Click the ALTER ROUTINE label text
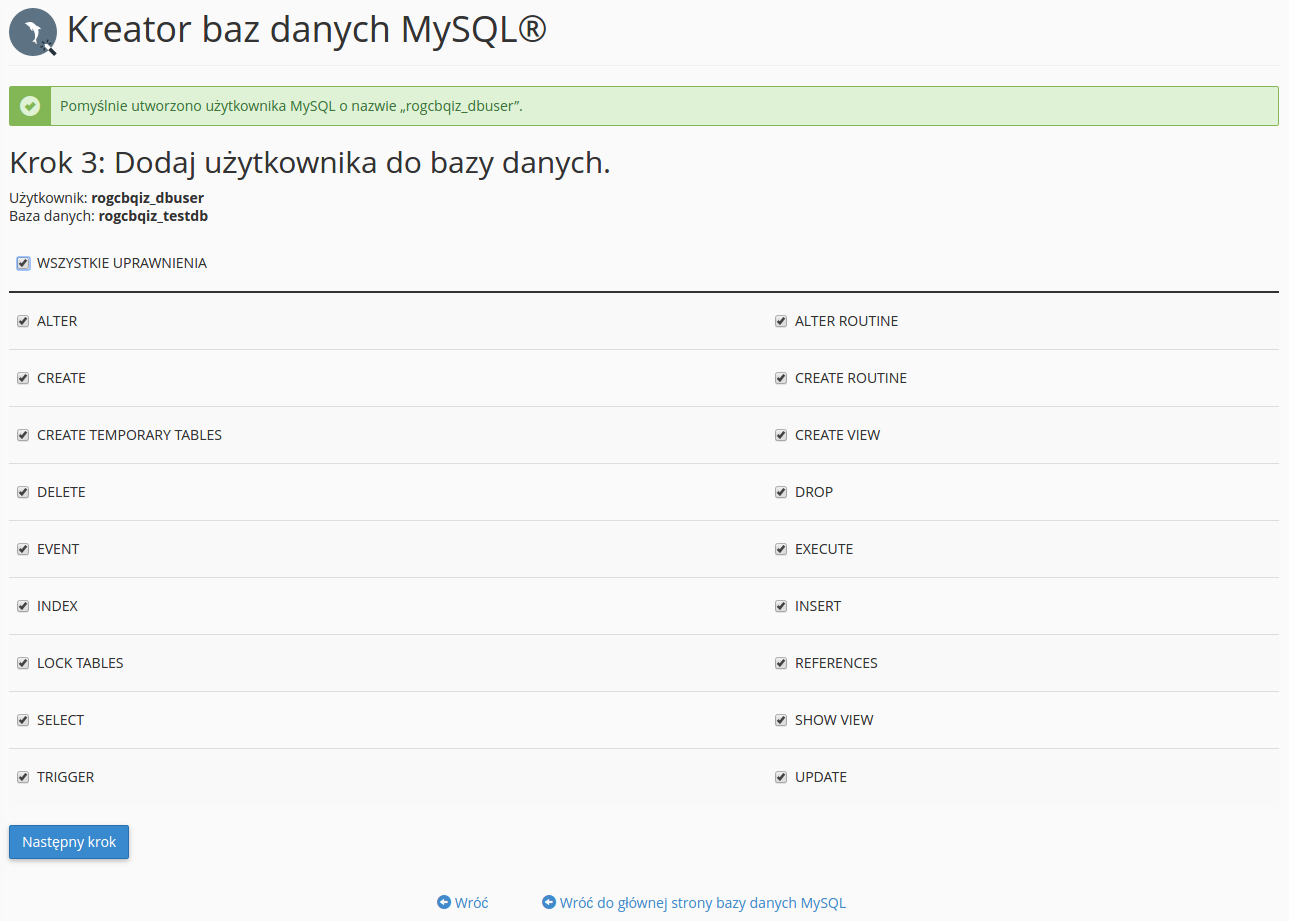Image resolution: width=1289 pixels, height=921 pixels. pyautogui.click(x=846, y=321)
